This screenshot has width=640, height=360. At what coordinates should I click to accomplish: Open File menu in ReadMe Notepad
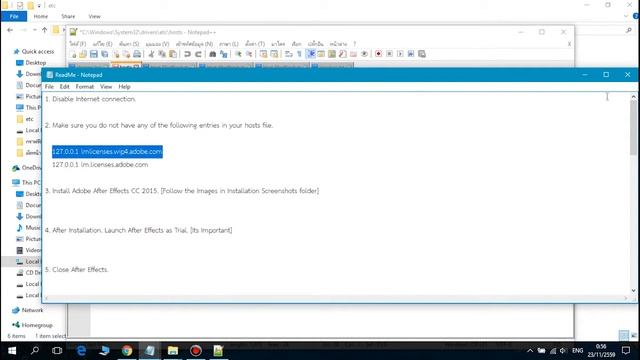tap(49, 87)
